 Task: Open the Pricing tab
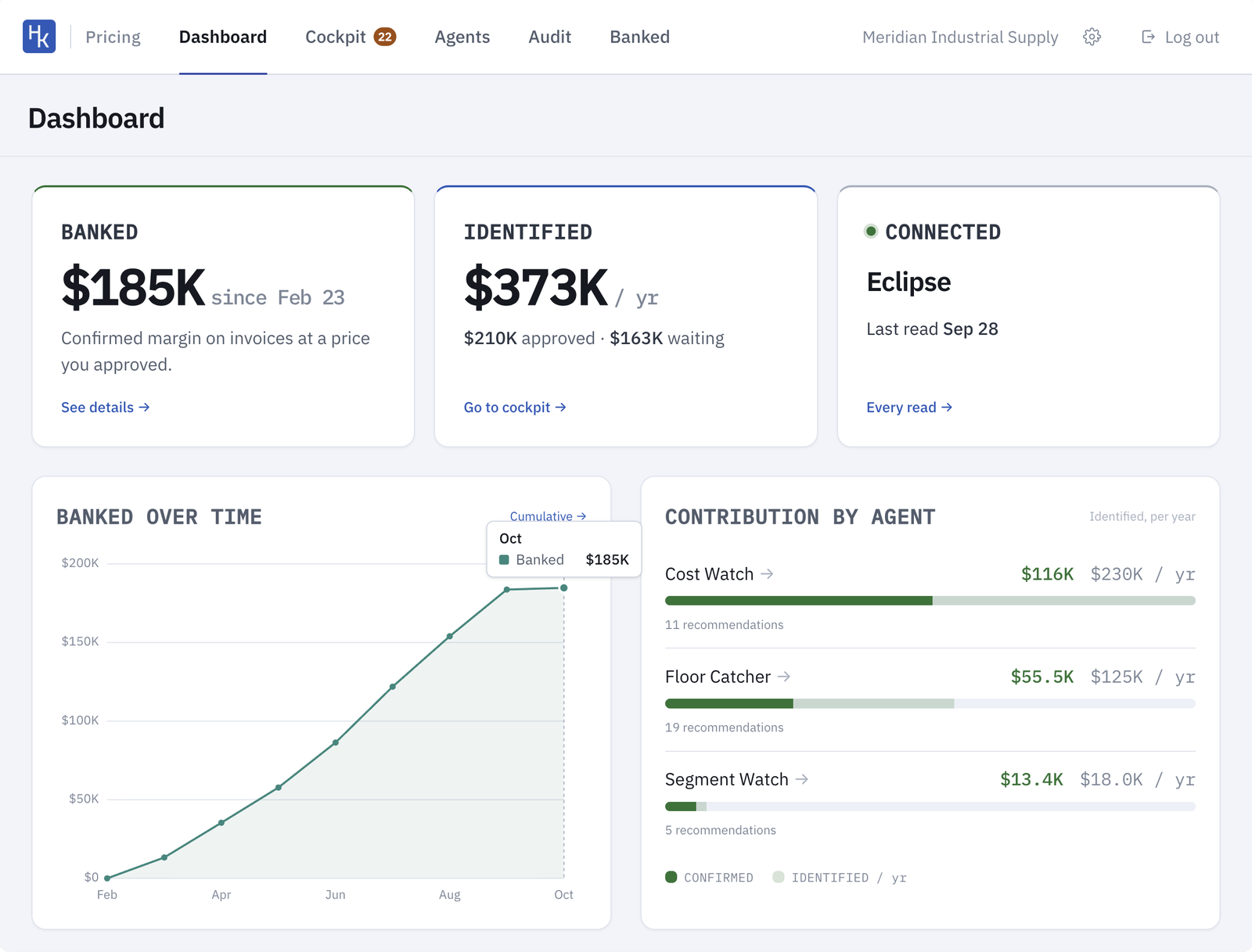pos(113,37)
